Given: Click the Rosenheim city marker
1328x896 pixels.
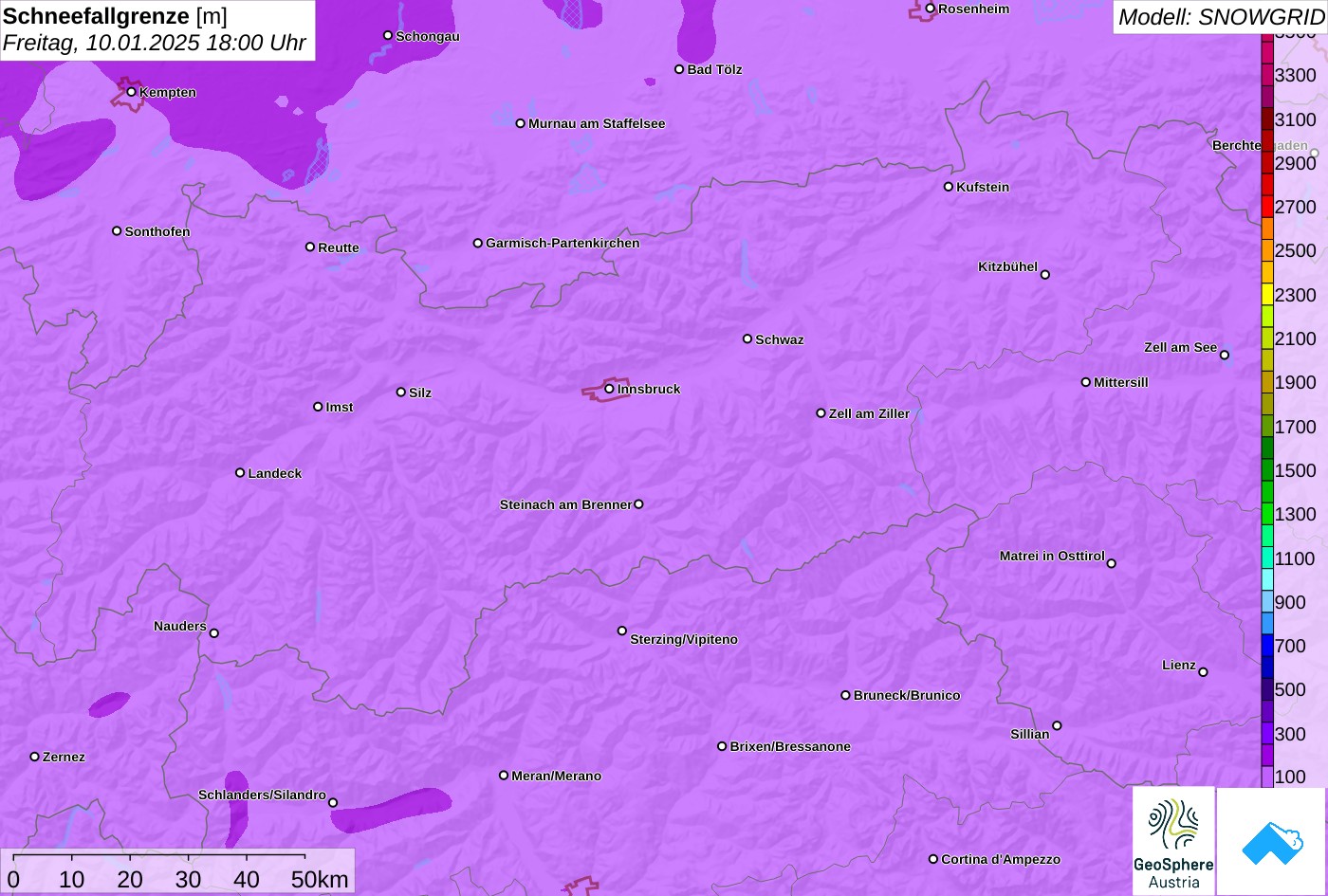Looking at the screenshot, I should click(x=931, y=9).
